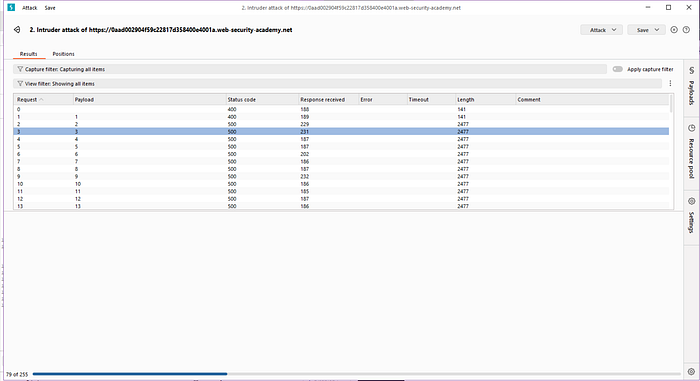This screenshot has height=381, width=700.
Task: Sort by the Comment column header
Action: [x=592, y=100]
